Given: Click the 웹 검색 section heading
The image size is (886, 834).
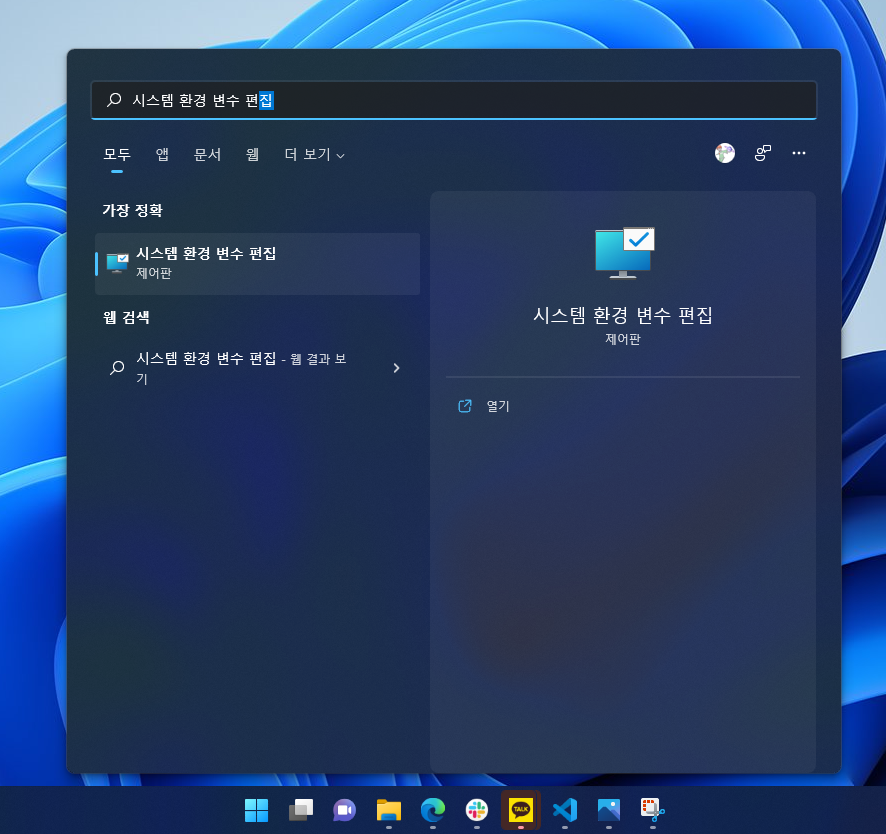Looking at the screenshot, I should tap(126, 317).
